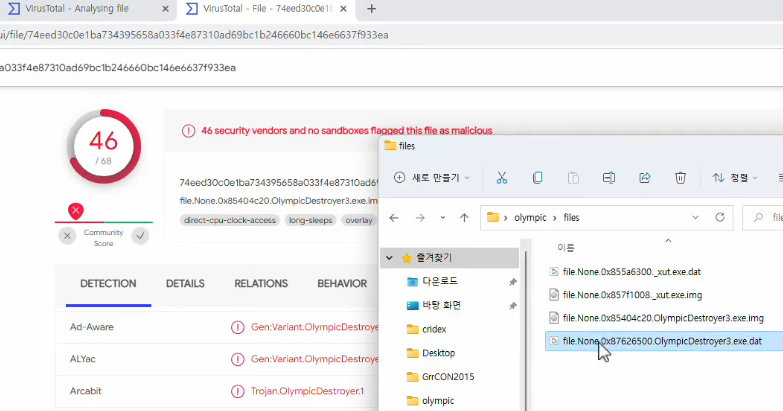Click the Ad-Aware Gen:Variant.OlympicDestroyer result
The image size is (783, 411).
[x=315, y=327]
